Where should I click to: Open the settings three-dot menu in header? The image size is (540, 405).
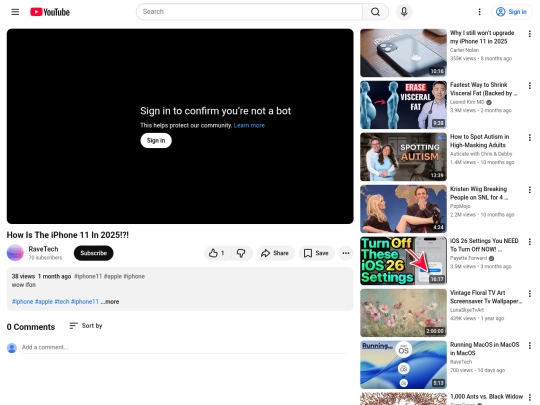[479, 12]
